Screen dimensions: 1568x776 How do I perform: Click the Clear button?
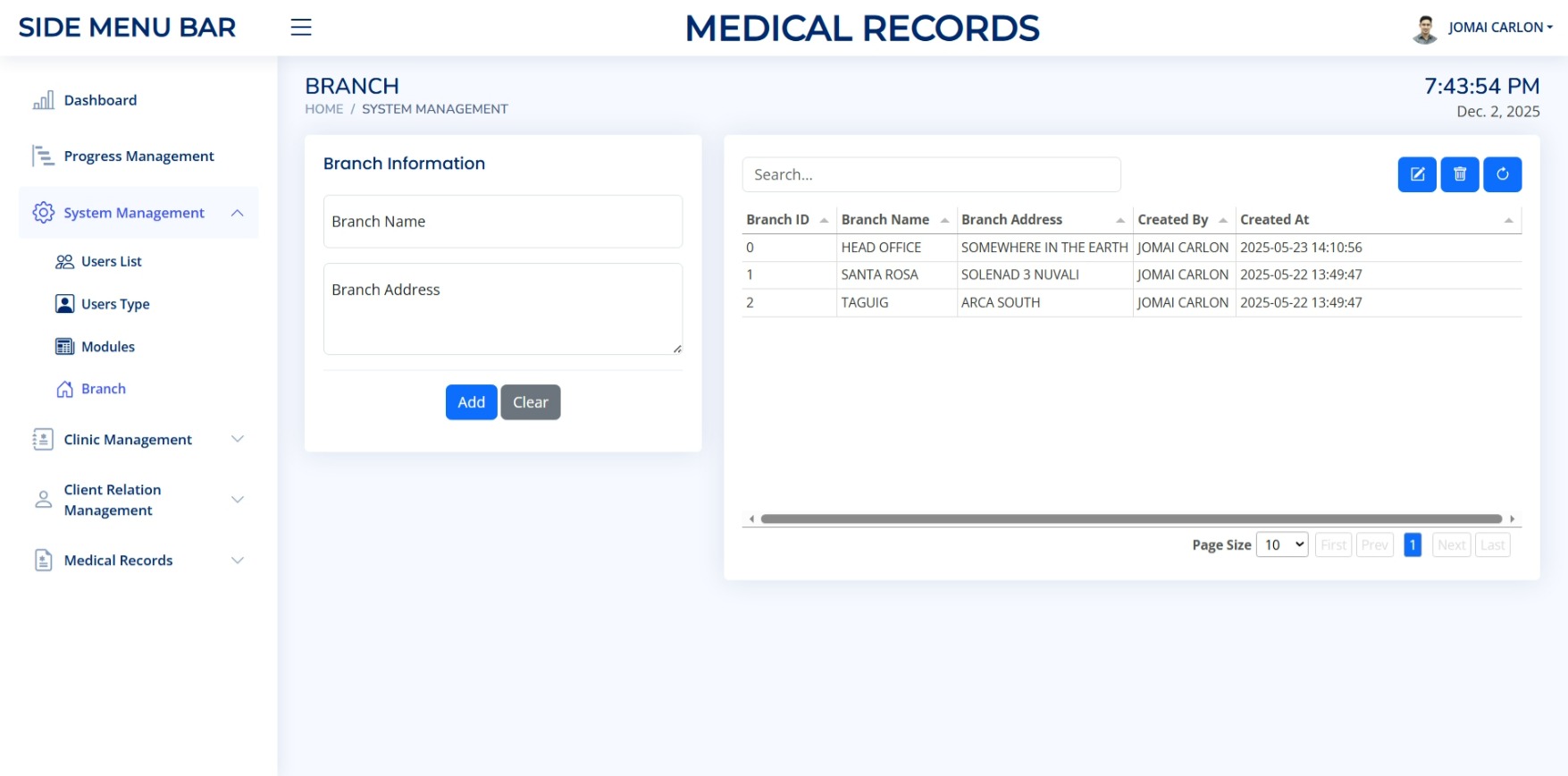[530, 402]
